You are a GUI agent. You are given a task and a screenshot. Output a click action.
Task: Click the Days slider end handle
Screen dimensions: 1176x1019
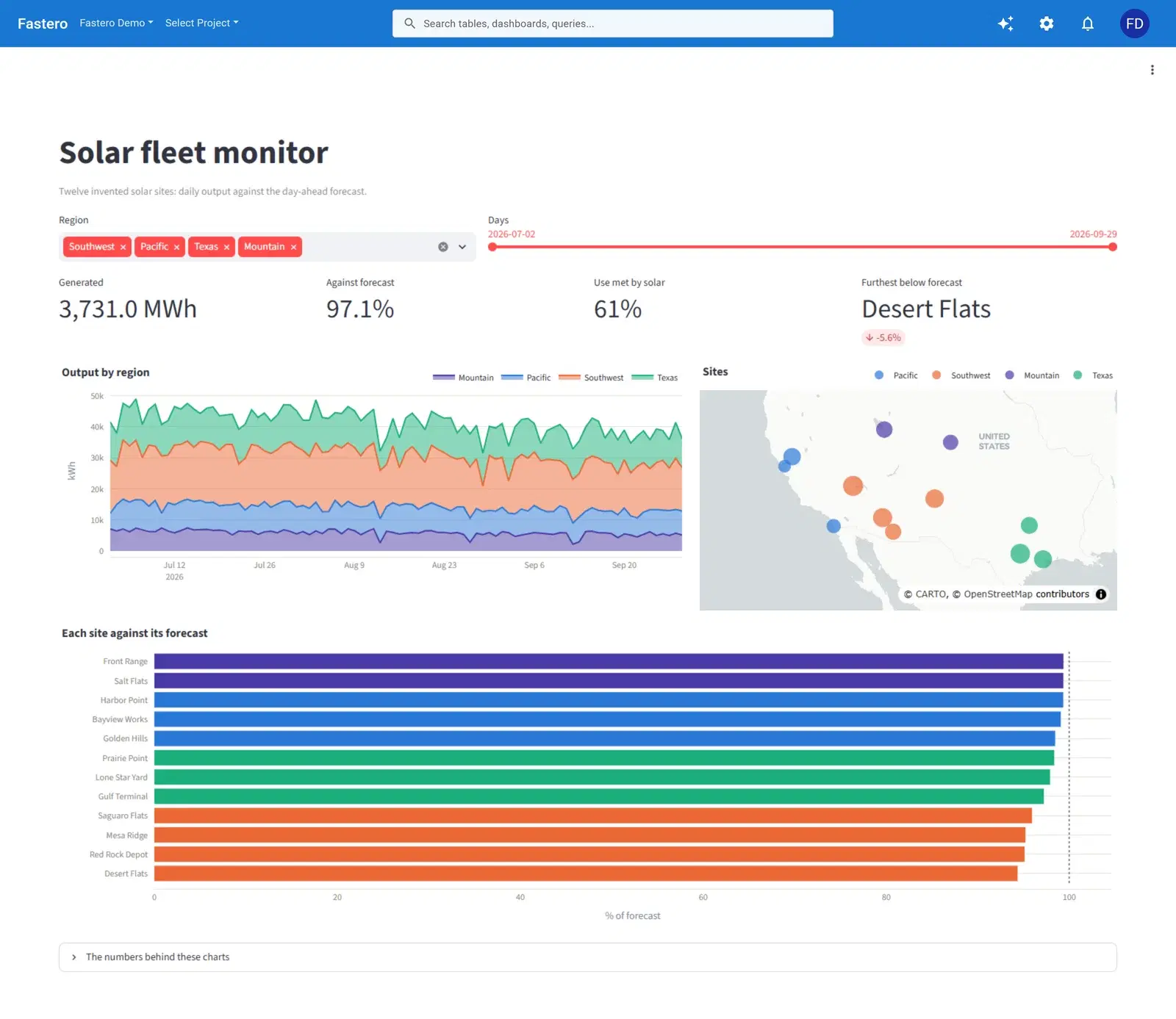pos(1113,247)
